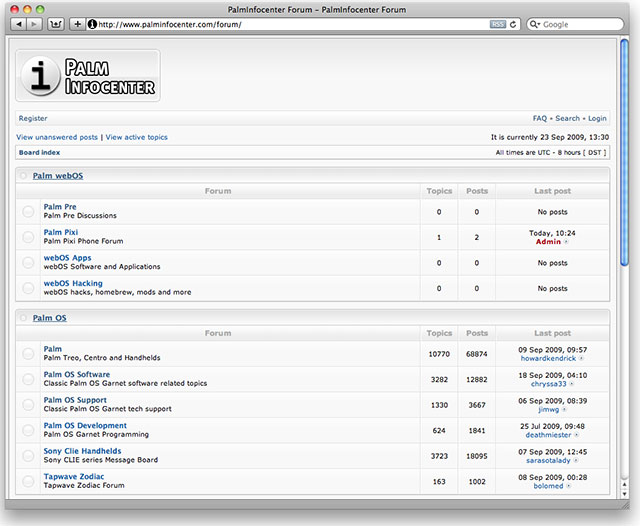Image resolution: width=640 pixels, height=526 pixels.
Task: Open Palm OS category heading
Action: 49,318
